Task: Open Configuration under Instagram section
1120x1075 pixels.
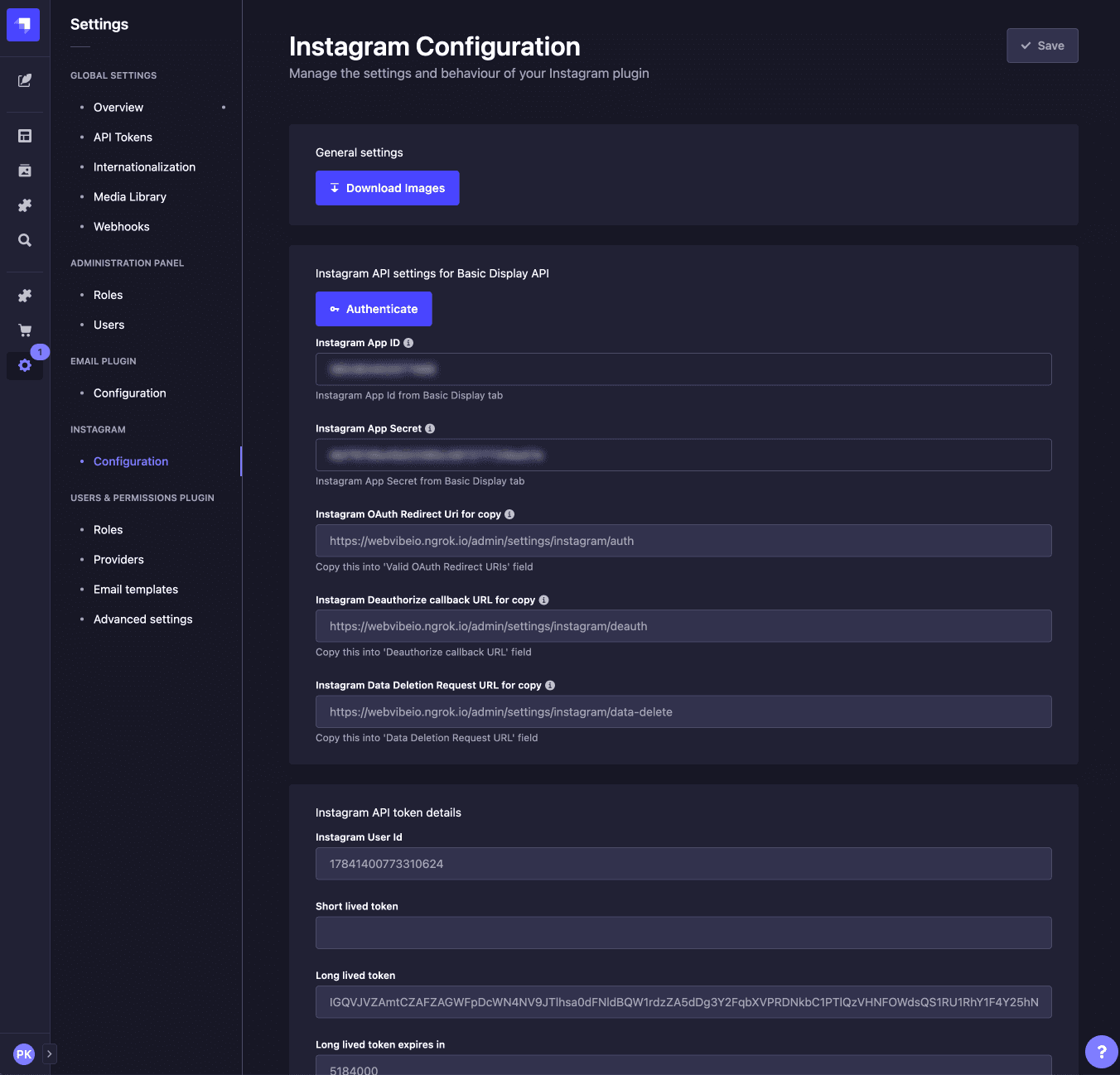Action: click(x=131, y=461)
